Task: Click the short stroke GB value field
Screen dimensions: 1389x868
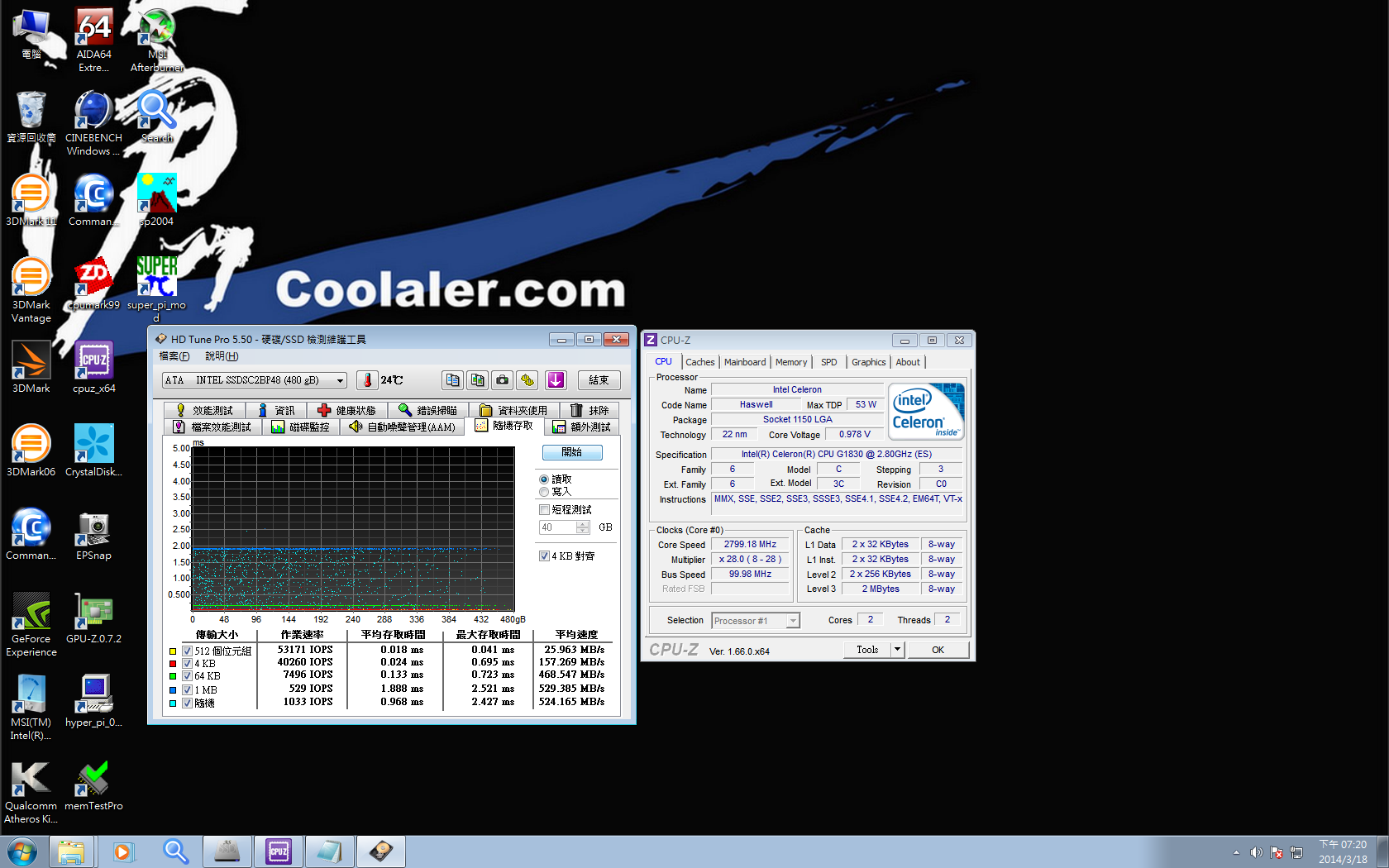Action: click(x=558, y=527)
